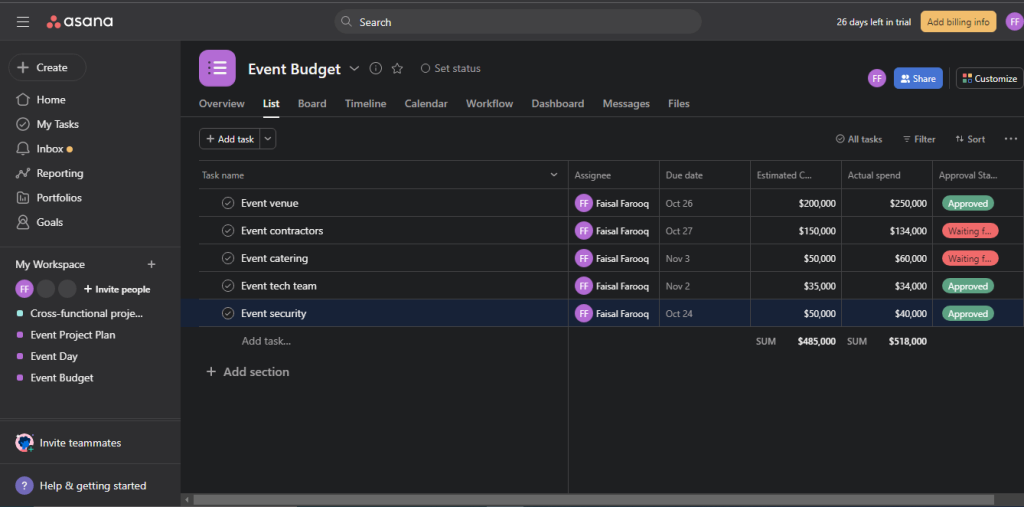Check off the Event security task
This screenshot has width=1024, height=507.
(228, 313)
